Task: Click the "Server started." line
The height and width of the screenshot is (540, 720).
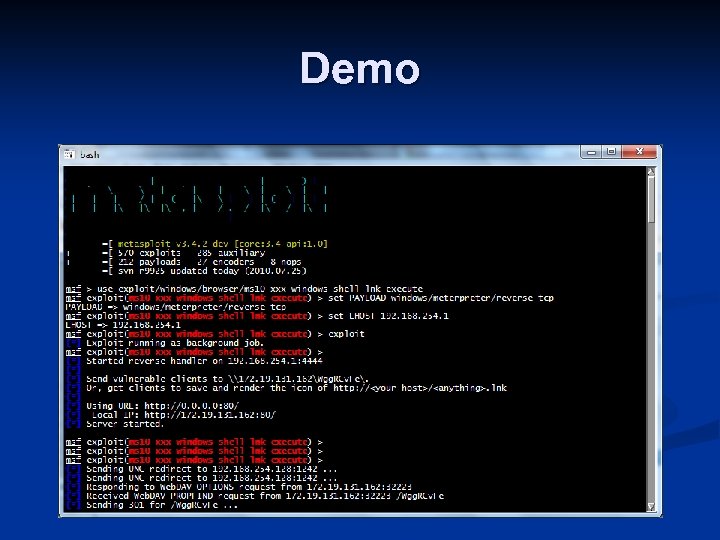Action: click(x=125, y=424)
